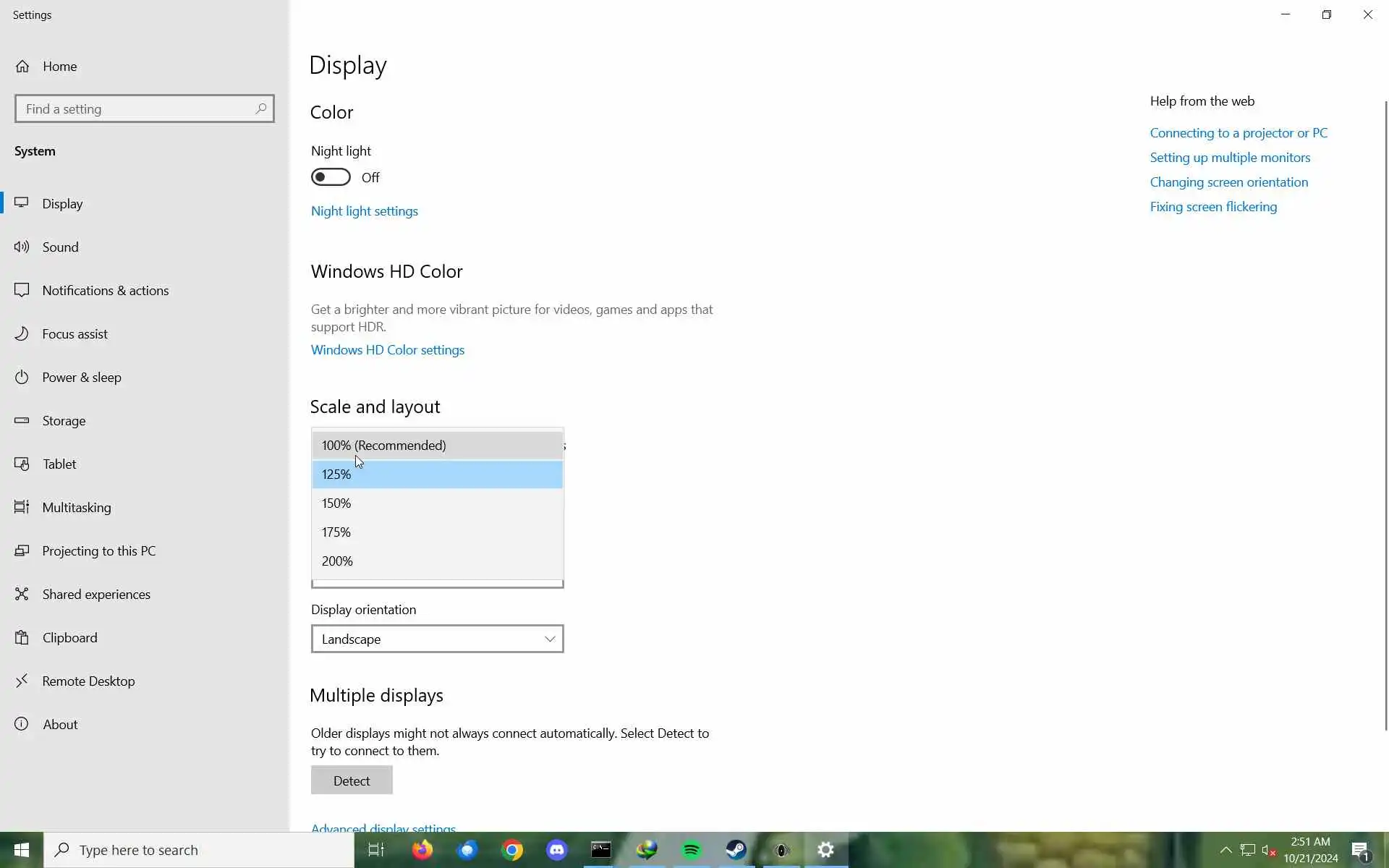The height and width of the screenshot is (868, 1389).
Task: Click the Power & sleep icon
Action: point(22,377)
